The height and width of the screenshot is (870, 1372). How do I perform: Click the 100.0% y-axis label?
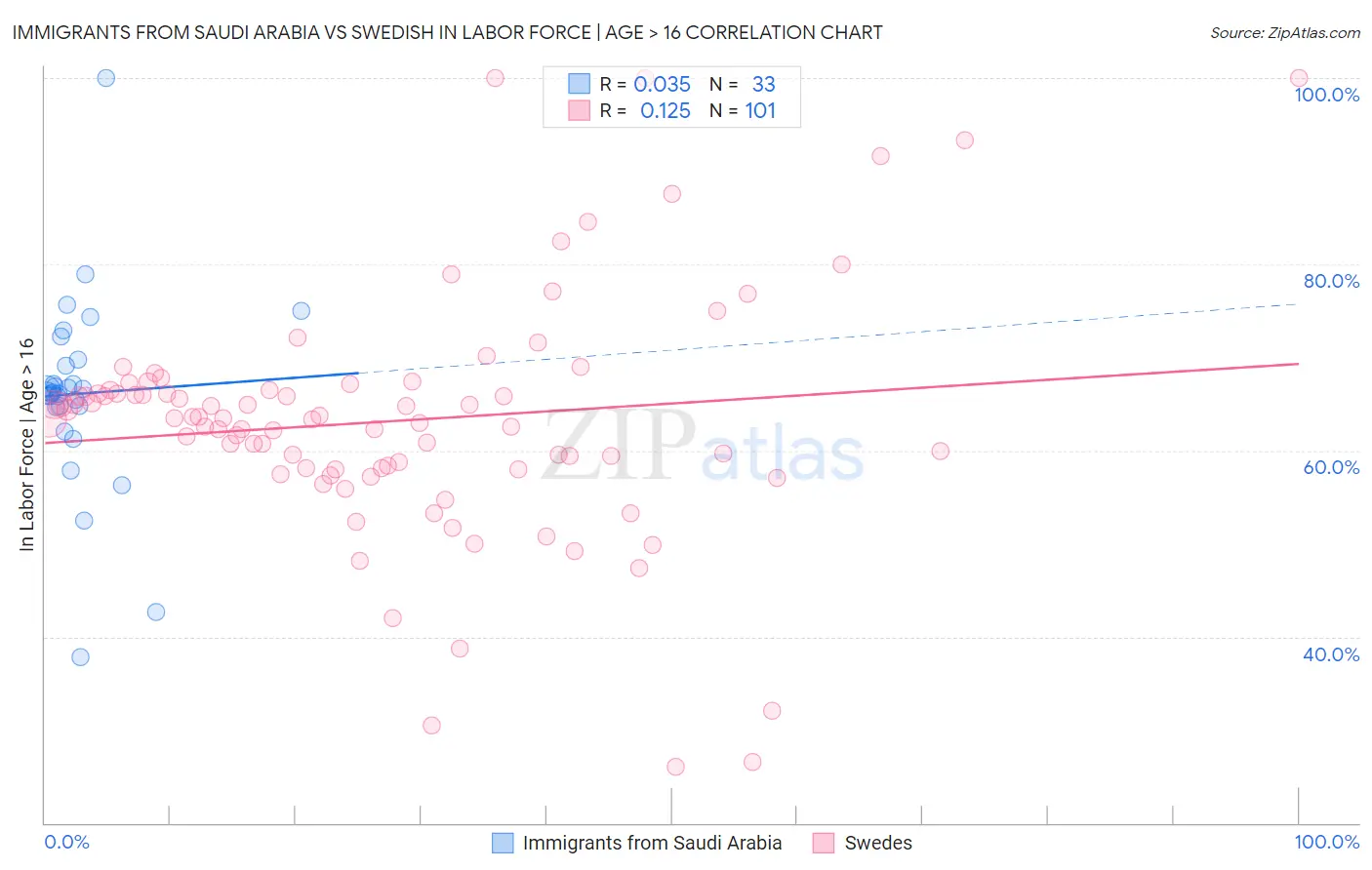(1326, 95)
